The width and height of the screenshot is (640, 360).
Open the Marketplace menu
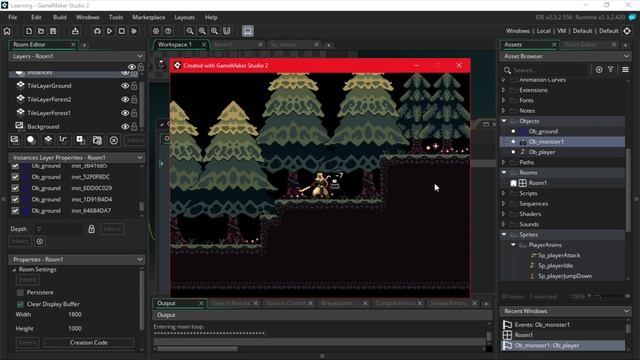(149, 17)
